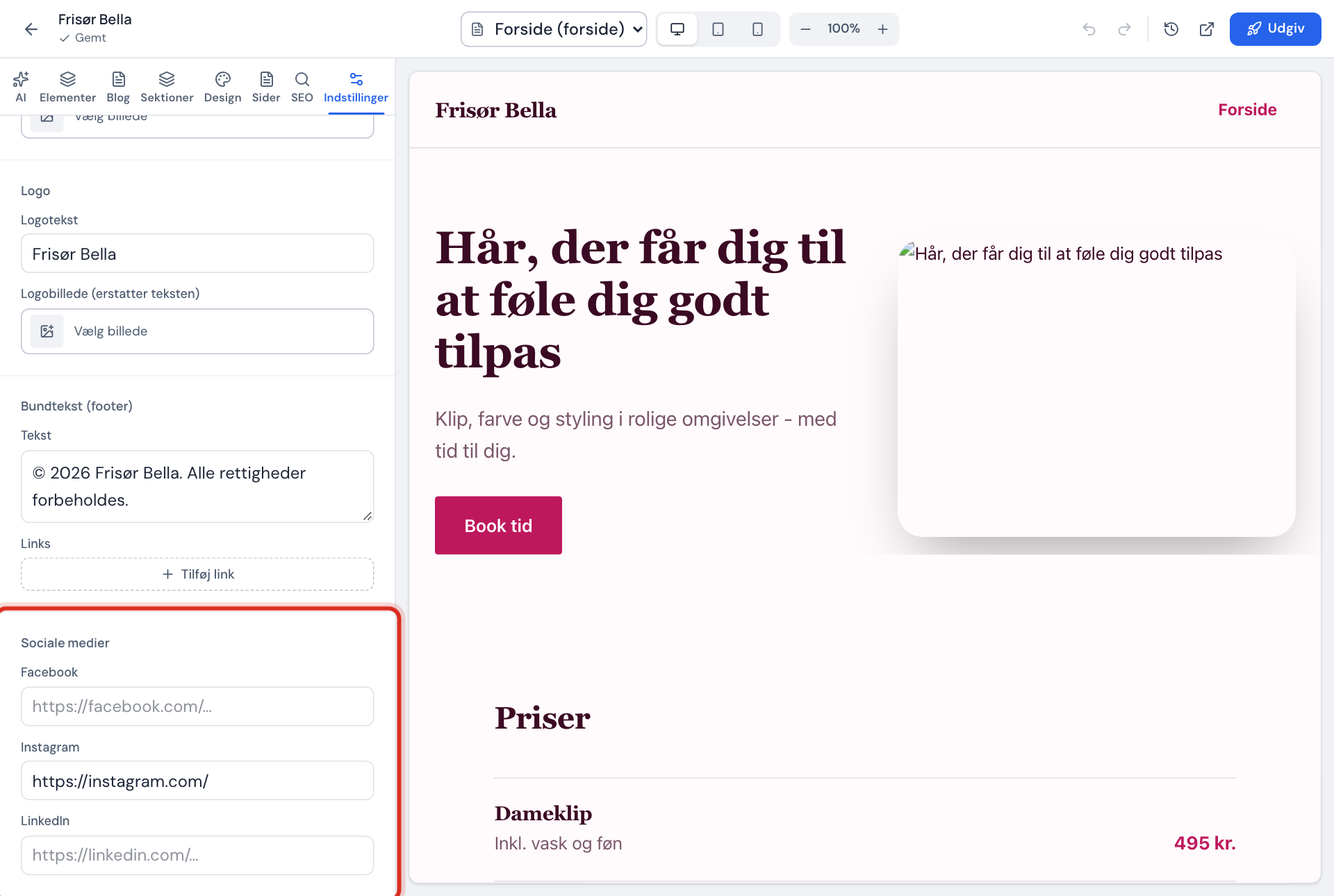Click the 495 kr. price
Viewport: 1334px width, 896px height.
click(x=1205, y=843)
